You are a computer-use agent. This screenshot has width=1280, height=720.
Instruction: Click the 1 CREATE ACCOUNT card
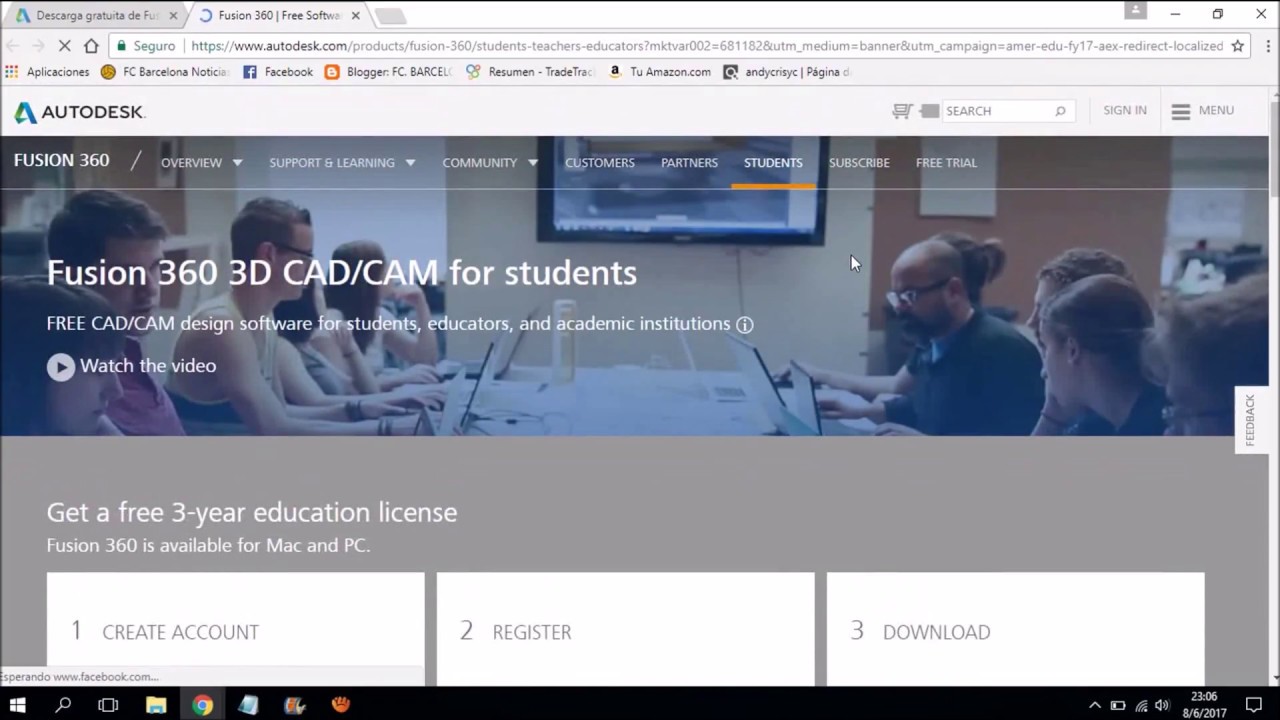[x=236, y=629]
